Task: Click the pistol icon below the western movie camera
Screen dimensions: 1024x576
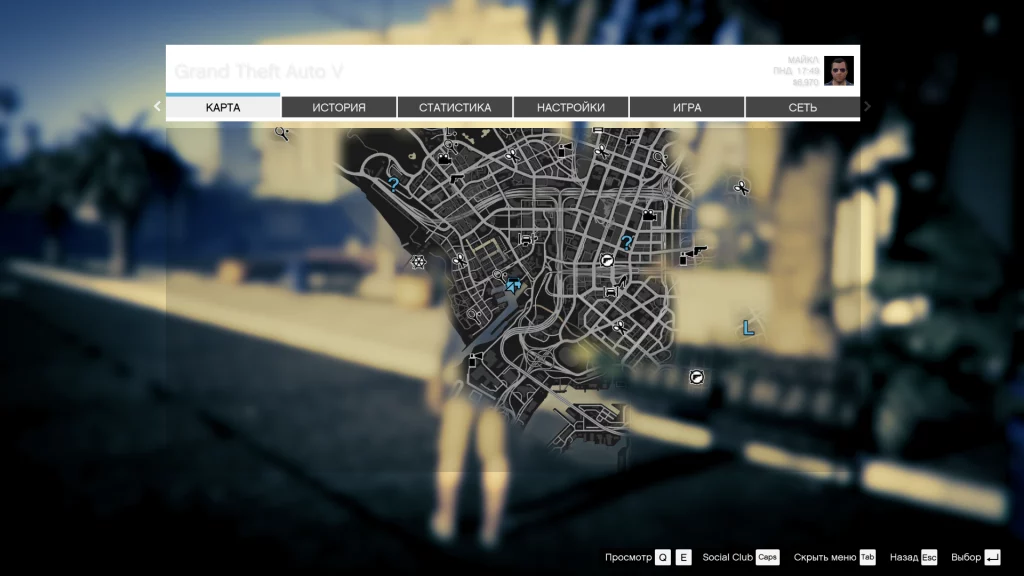Action: click(x=456, y=178)
